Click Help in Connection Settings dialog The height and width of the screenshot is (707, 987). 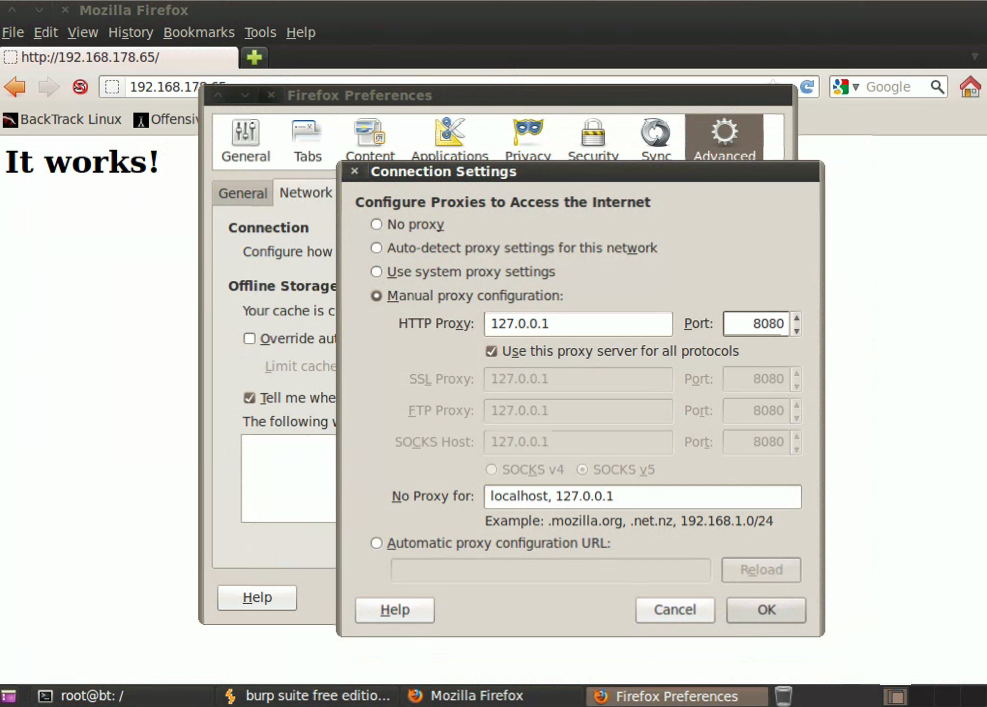tap(395, 610)
